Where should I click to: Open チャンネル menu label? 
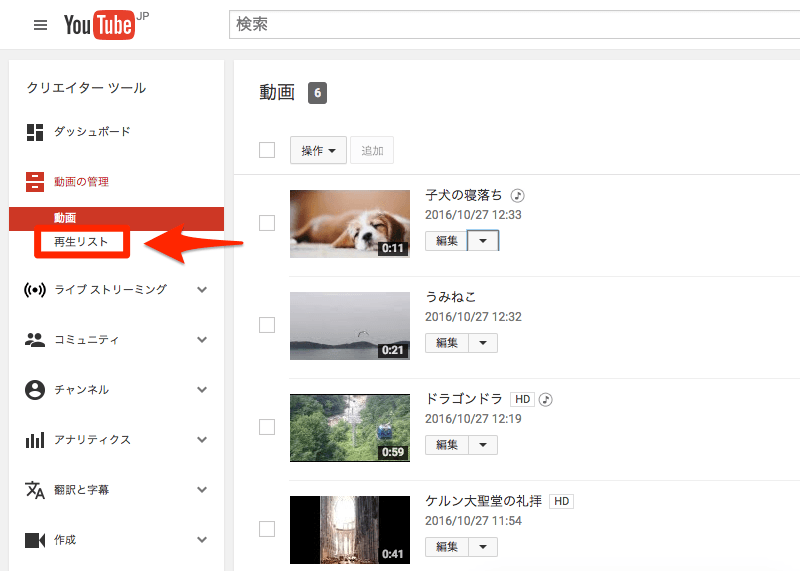tap(82, 390)
